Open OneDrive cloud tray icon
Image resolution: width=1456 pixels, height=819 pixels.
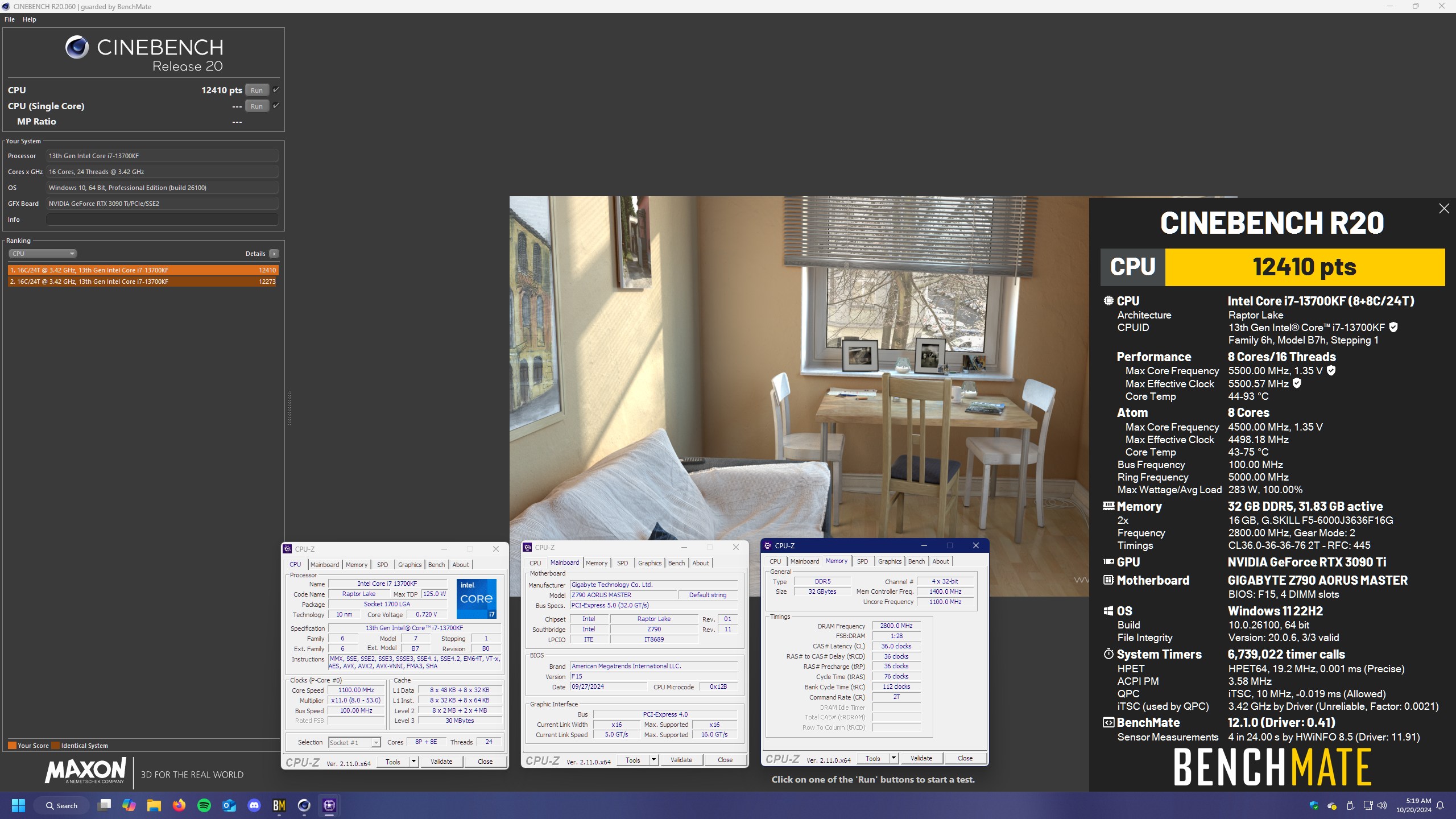click(1332, 805)
